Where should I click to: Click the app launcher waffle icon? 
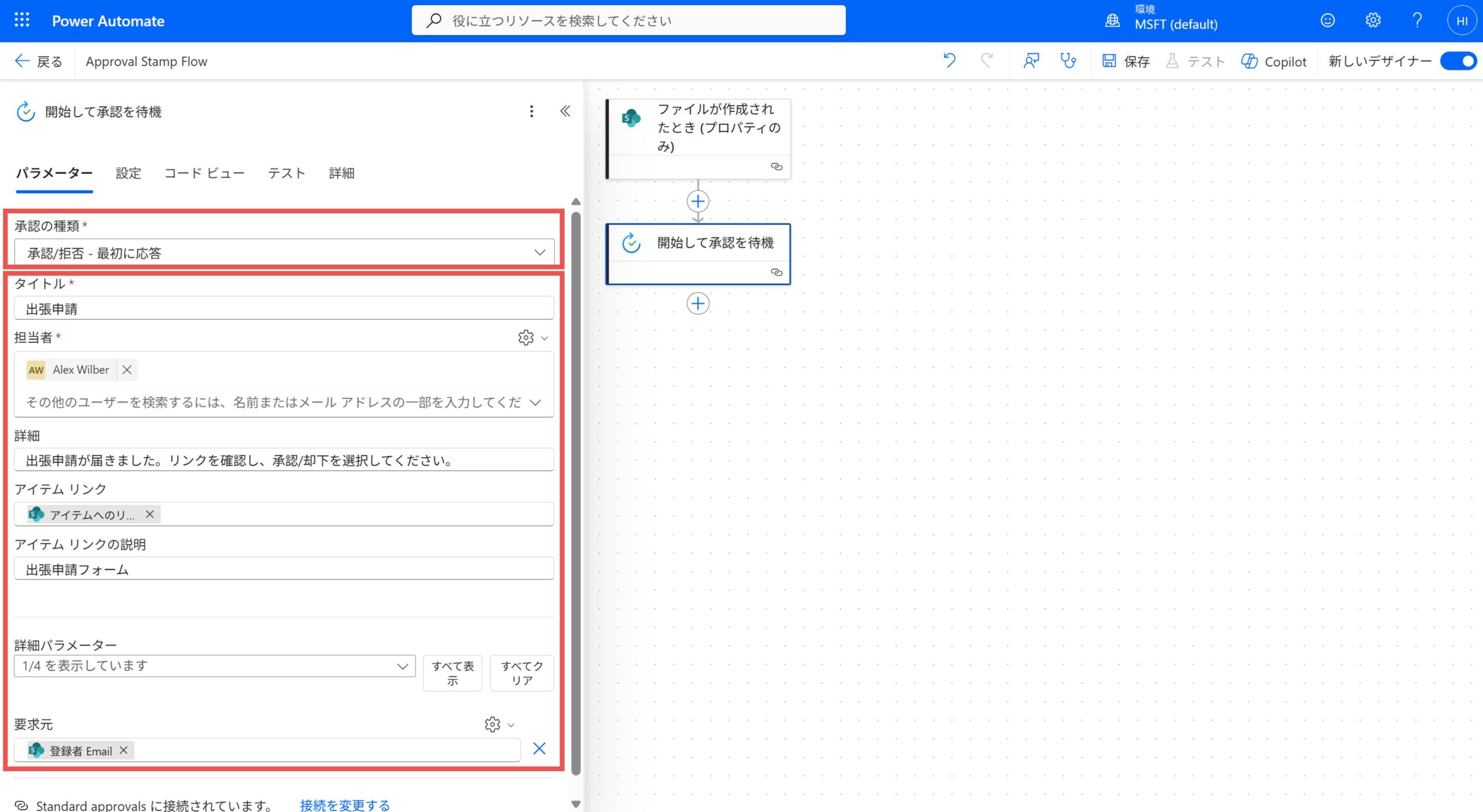coord(21,20)
